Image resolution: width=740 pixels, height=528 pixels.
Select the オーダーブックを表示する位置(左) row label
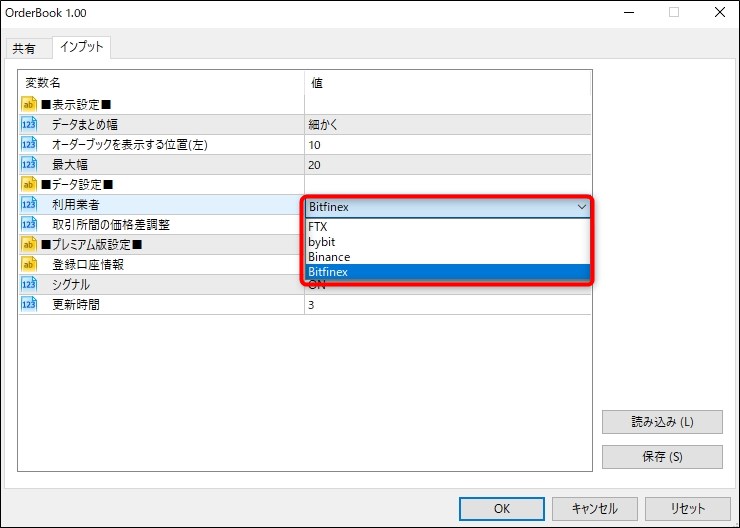130,144
